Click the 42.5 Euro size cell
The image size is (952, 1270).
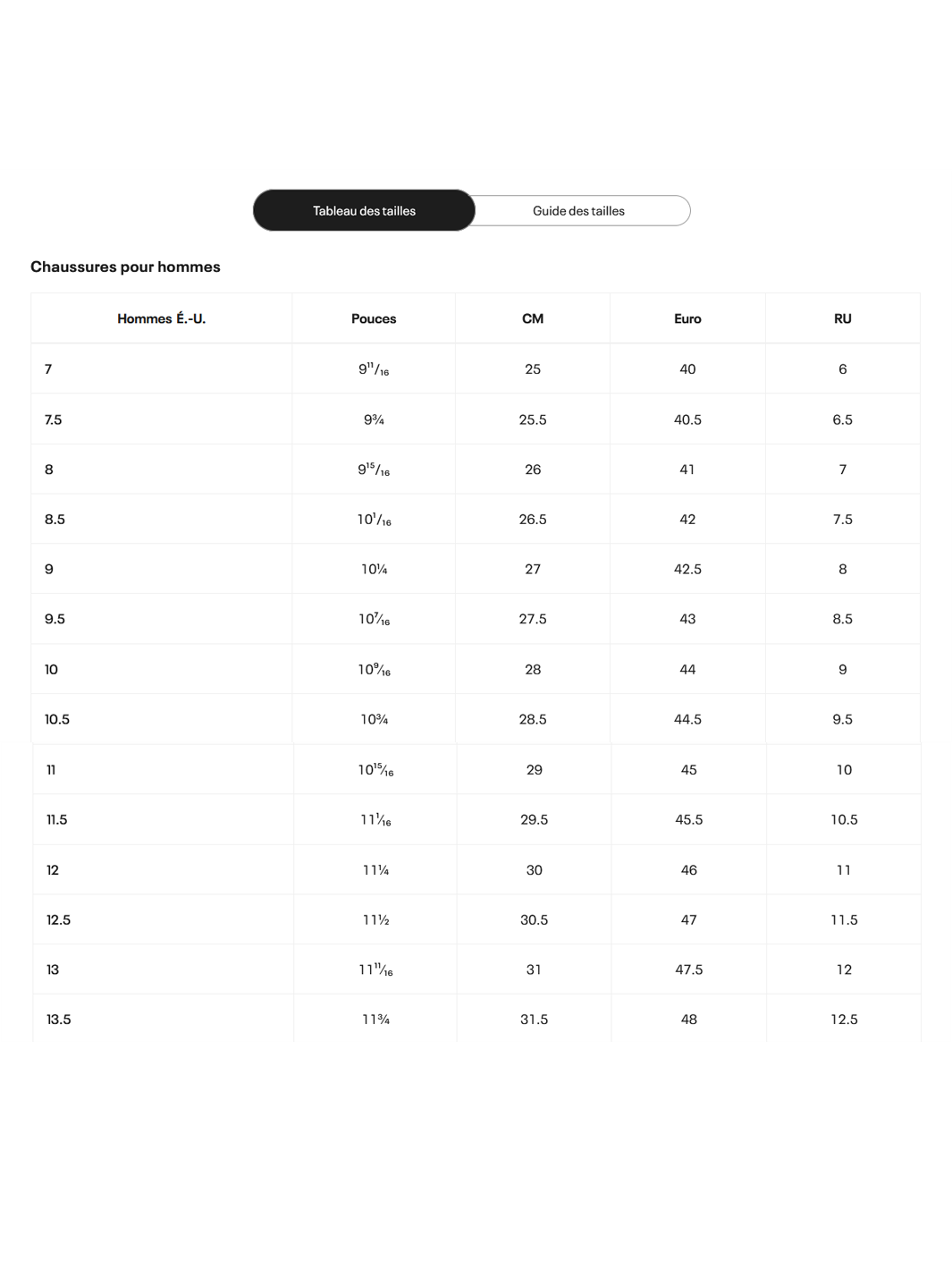coord(687,569)
